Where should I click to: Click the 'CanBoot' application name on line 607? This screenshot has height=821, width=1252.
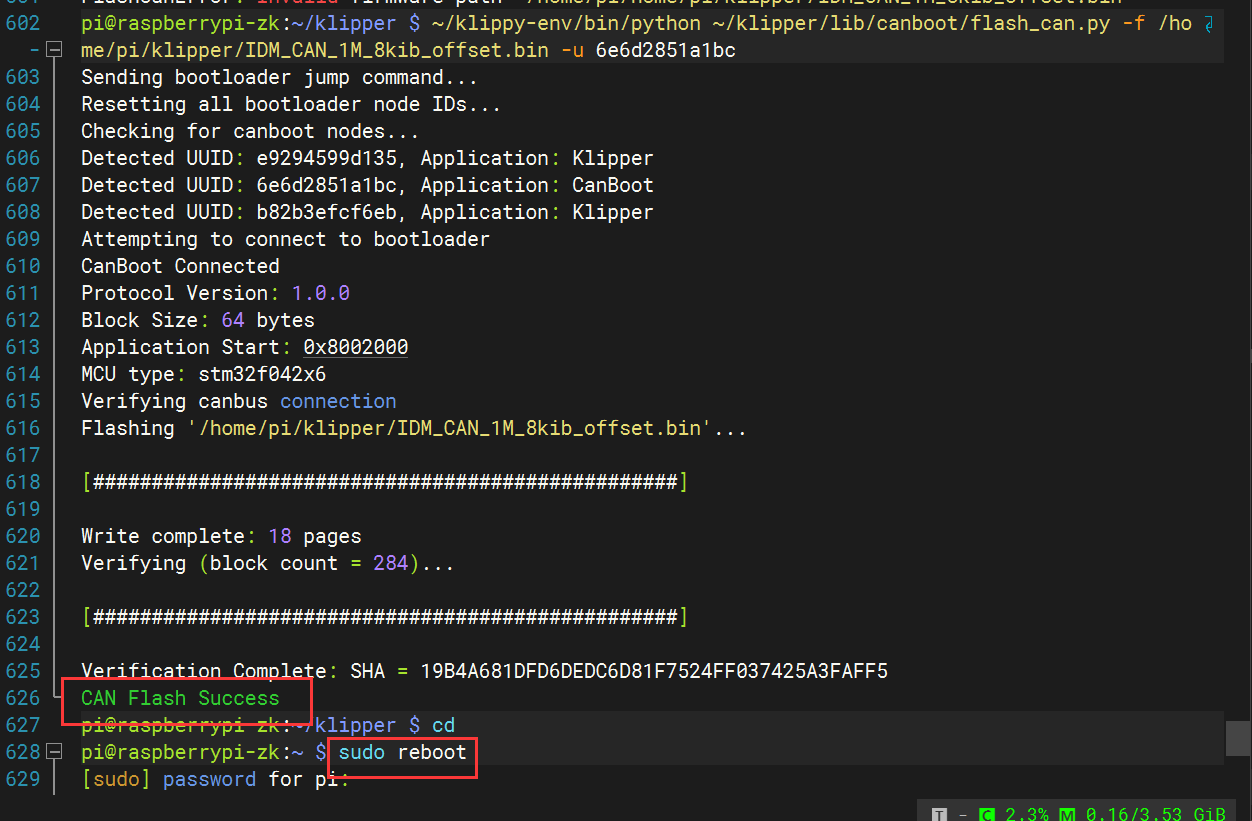[x=613, y=185]
